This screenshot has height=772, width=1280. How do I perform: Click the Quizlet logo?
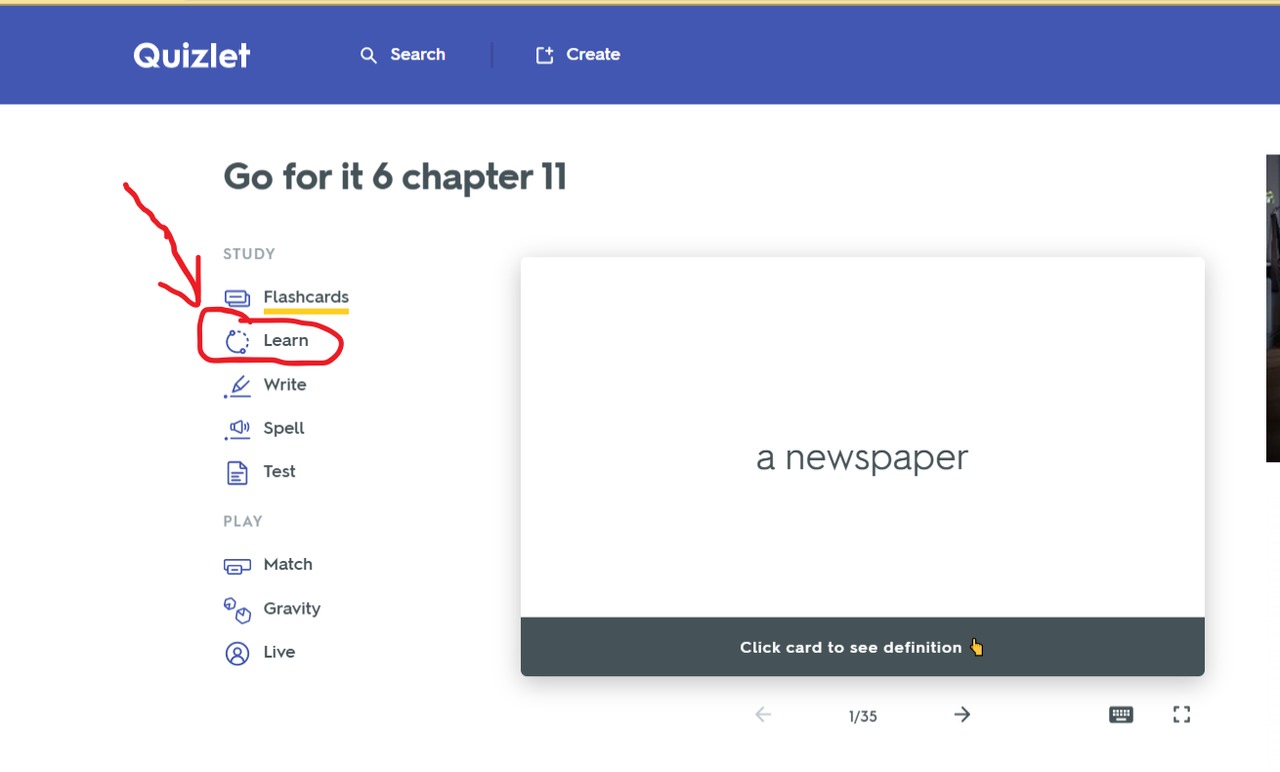[192, 55]
